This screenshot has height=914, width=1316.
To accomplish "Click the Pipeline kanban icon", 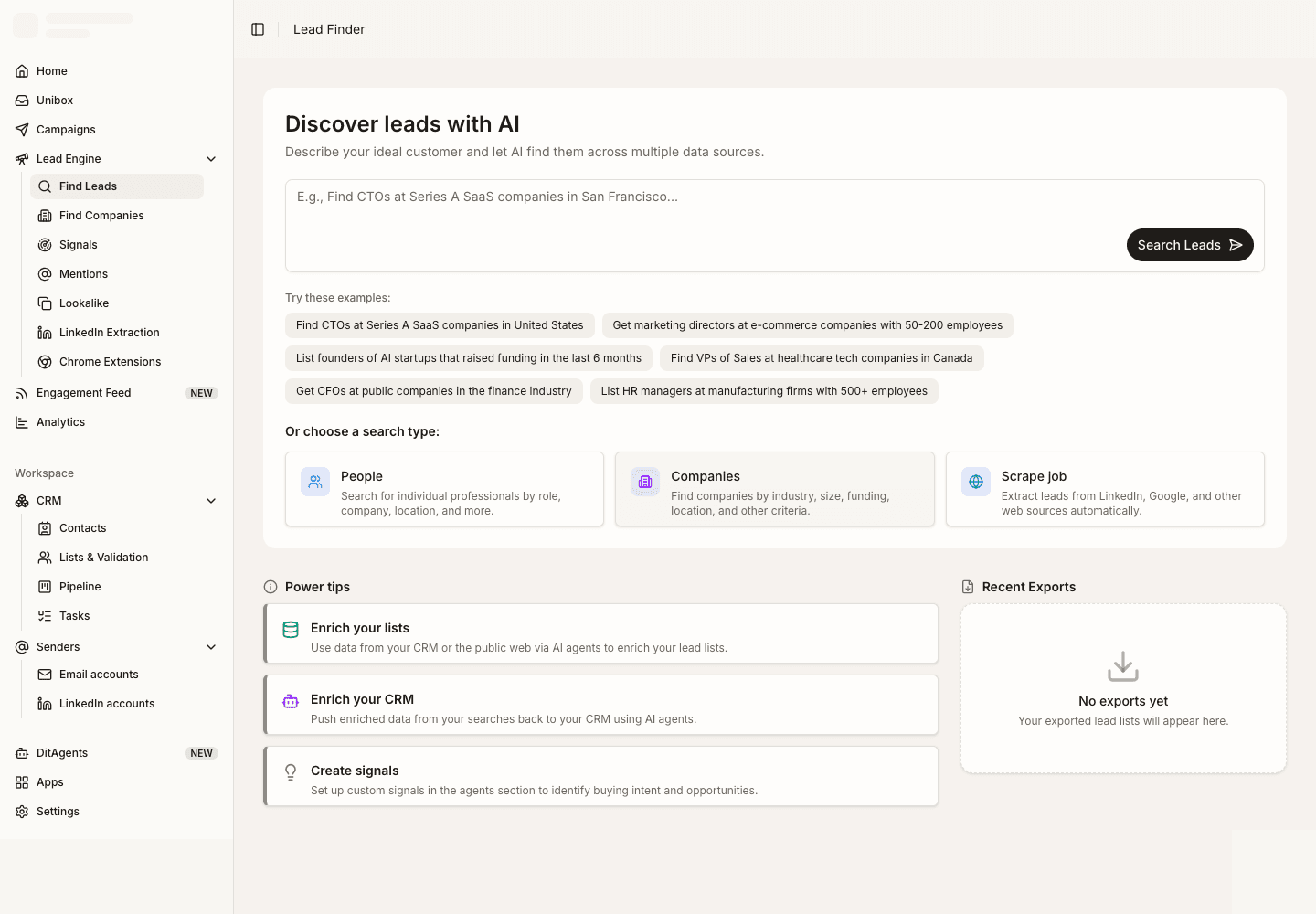I will (x=45, y=587).
